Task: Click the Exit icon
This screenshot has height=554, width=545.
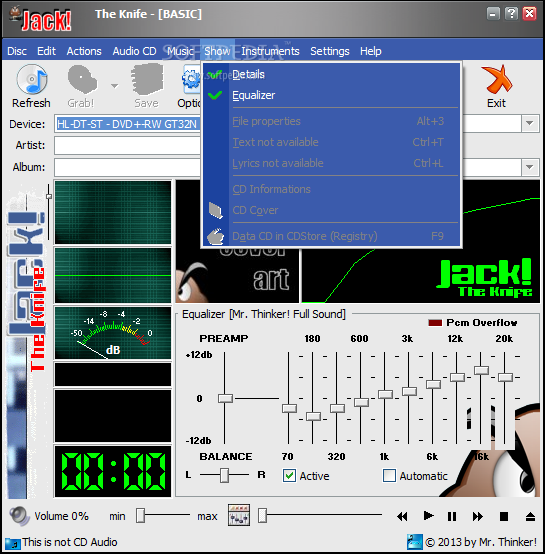Action: pos(497,79)
